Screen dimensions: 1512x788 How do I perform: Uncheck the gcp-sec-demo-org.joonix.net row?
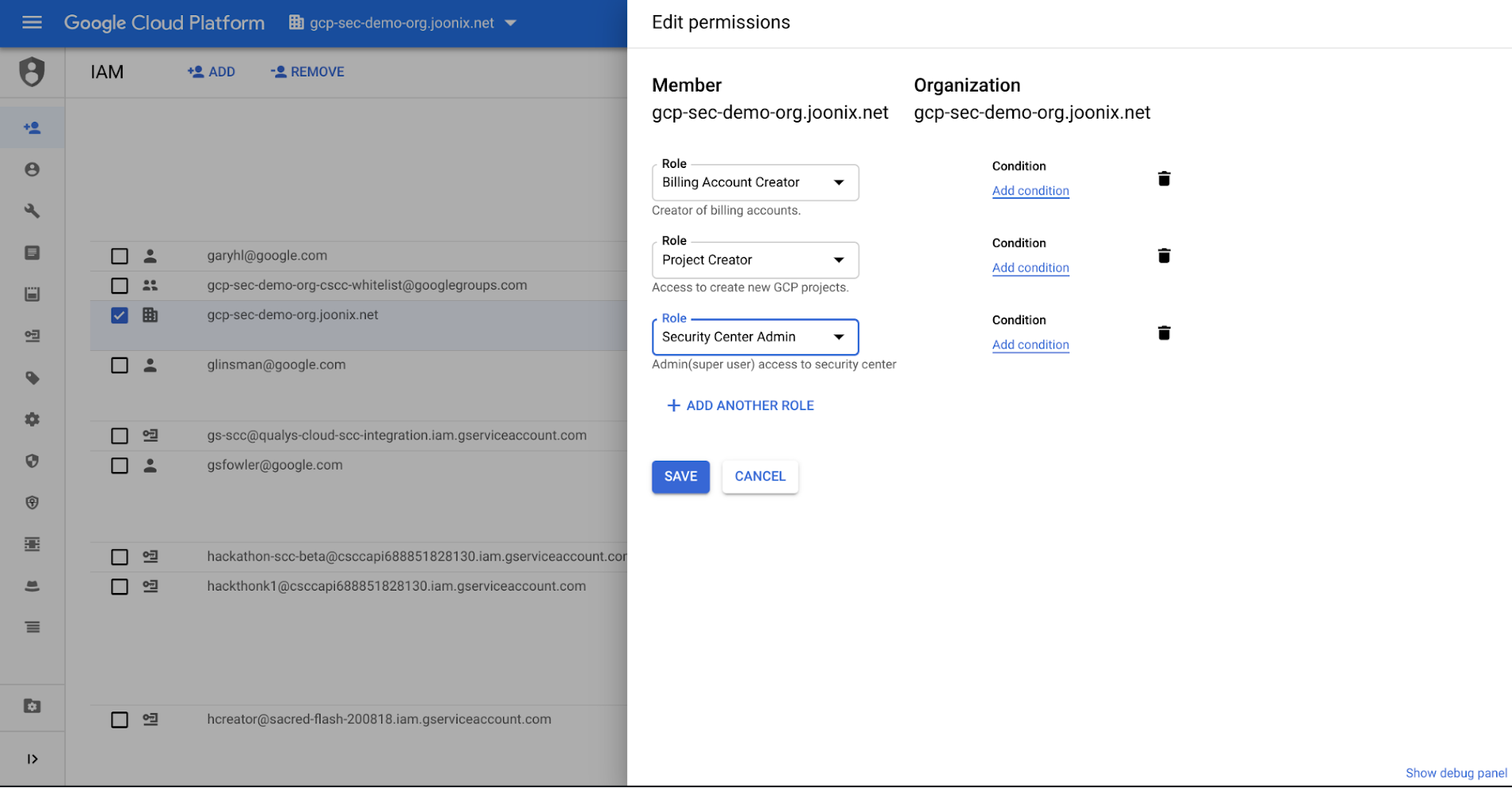click(119, 315)
